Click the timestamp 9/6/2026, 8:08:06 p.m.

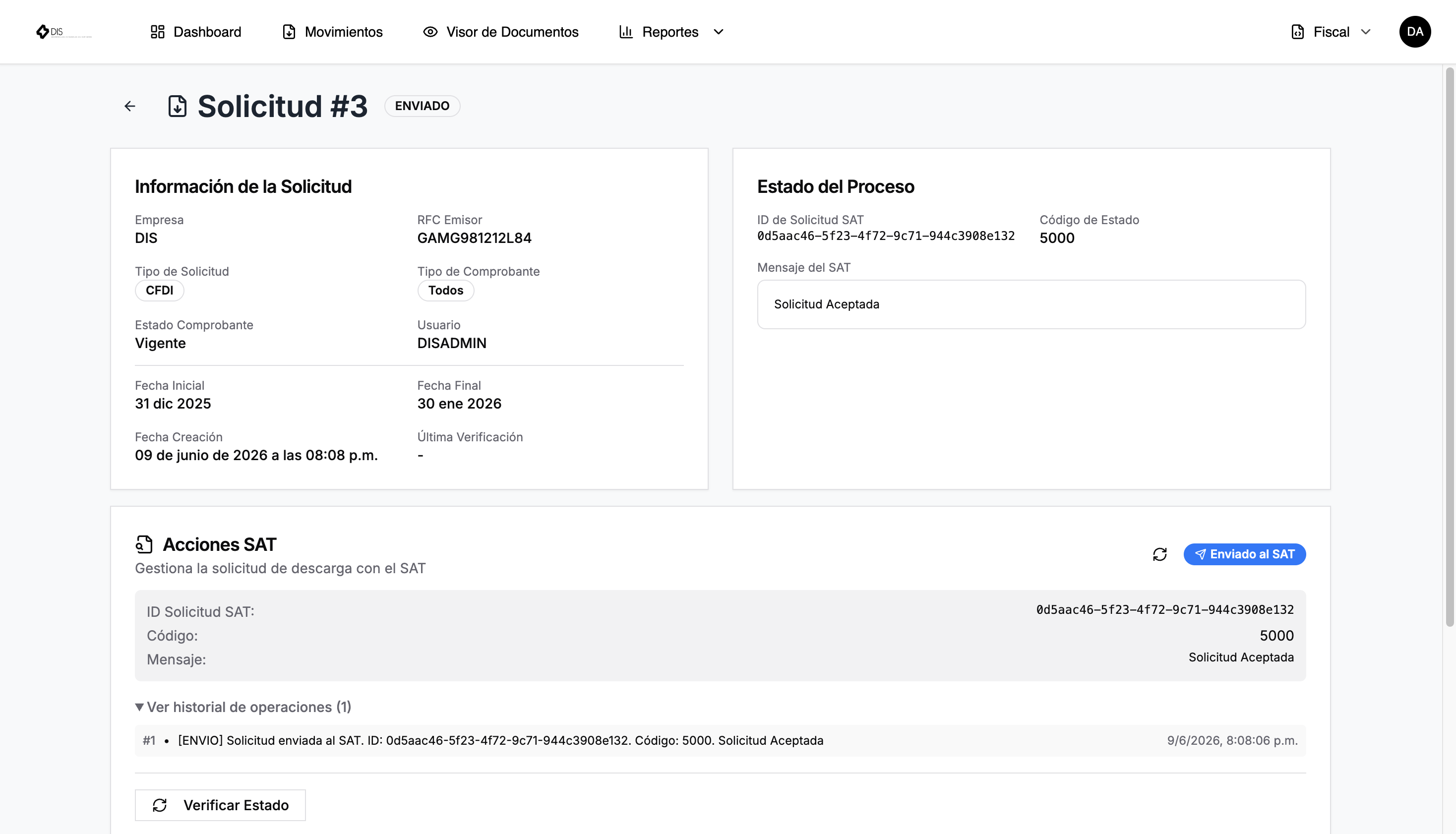pos(1233,741)
